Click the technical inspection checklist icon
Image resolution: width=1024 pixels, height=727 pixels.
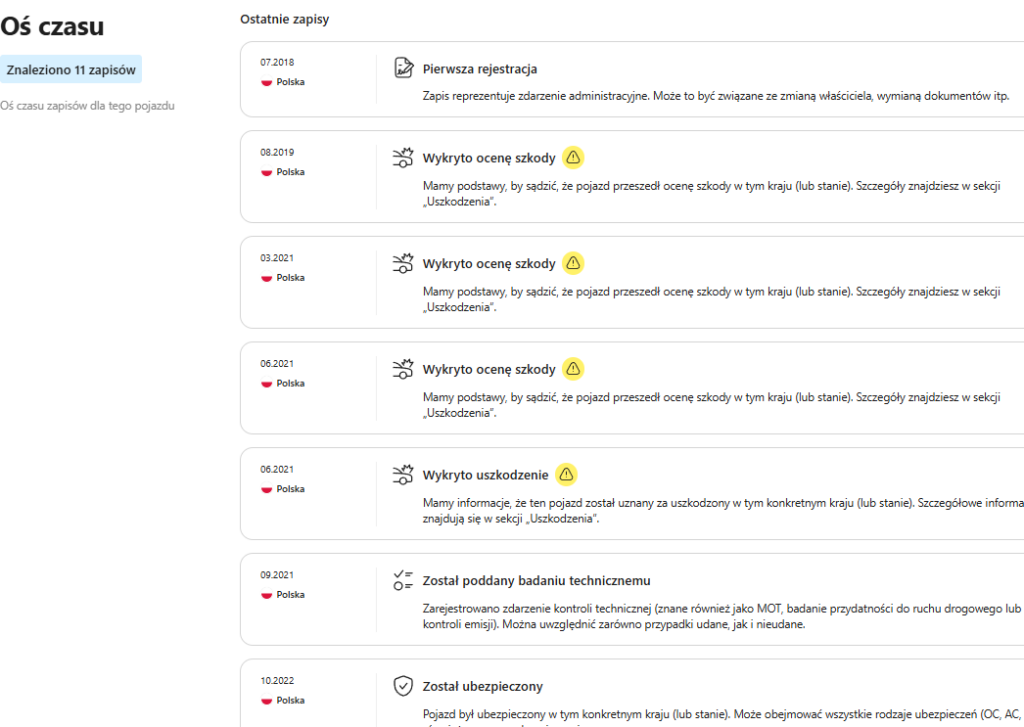coord(403,580)
